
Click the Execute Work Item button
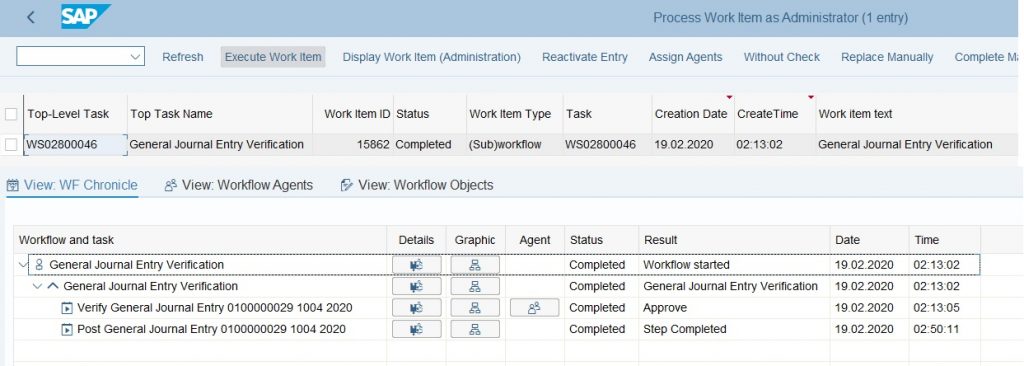click(273, 57)
